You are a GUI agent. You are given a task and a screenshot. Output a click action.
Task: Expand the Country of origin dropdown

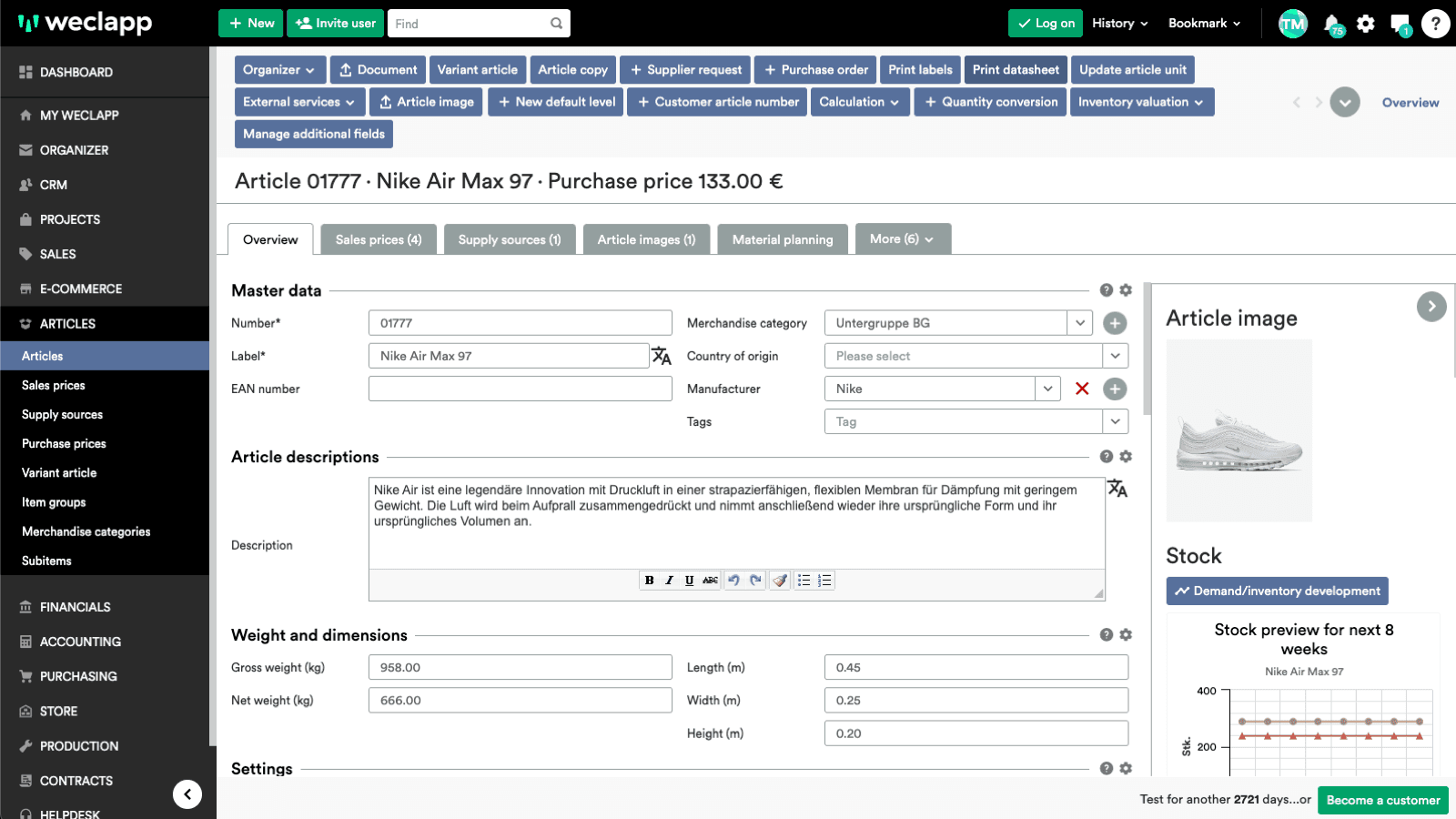tap(1115, 356)
